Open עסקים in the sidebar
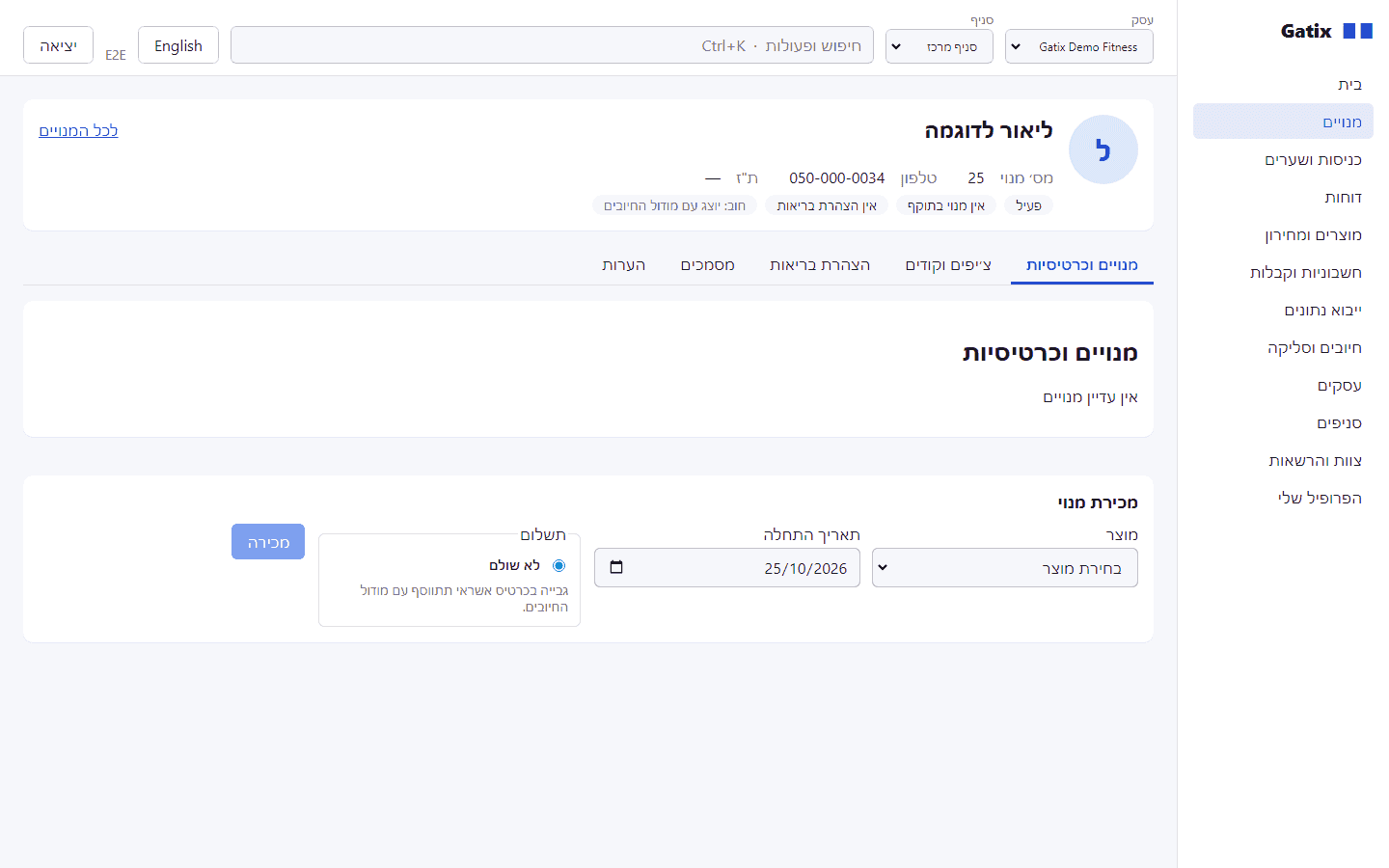 coord(1283,385)
